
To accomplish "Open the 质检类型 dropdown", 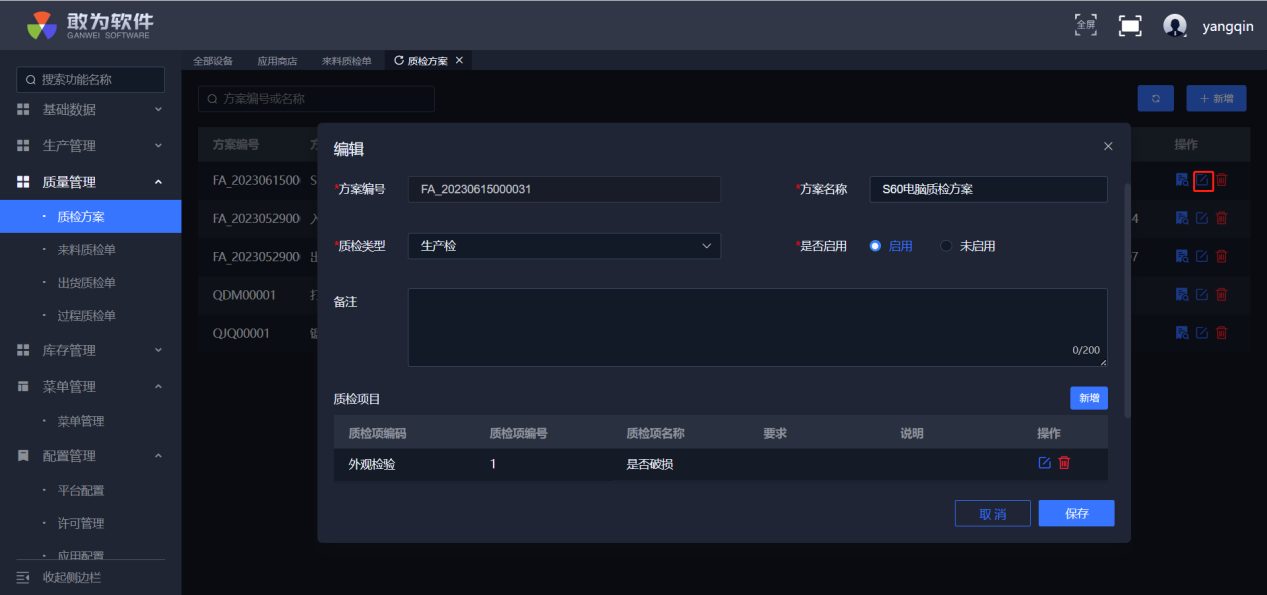I will point(564,246).
